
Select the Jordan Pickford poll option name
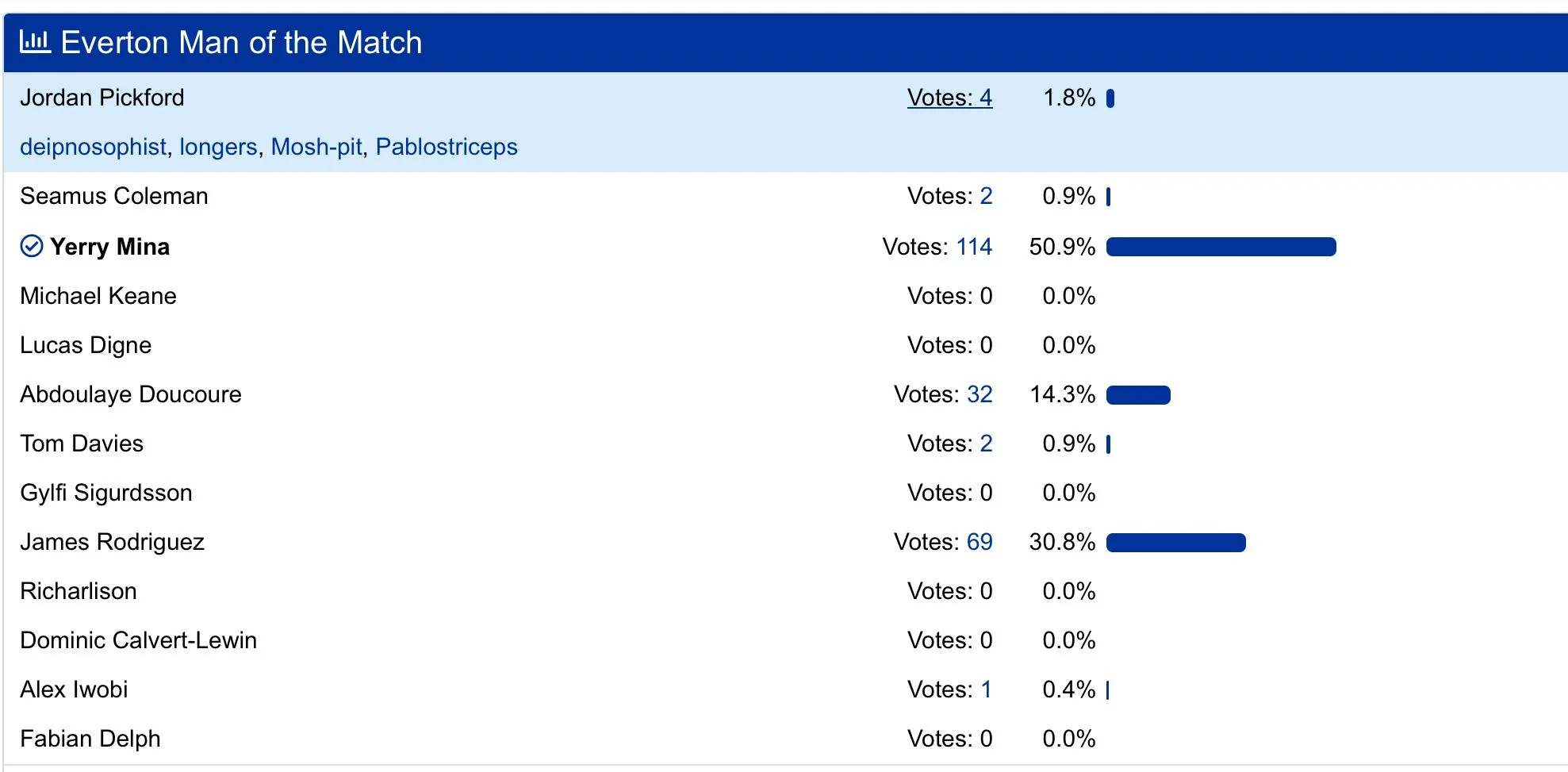click(x=102, y=98)
